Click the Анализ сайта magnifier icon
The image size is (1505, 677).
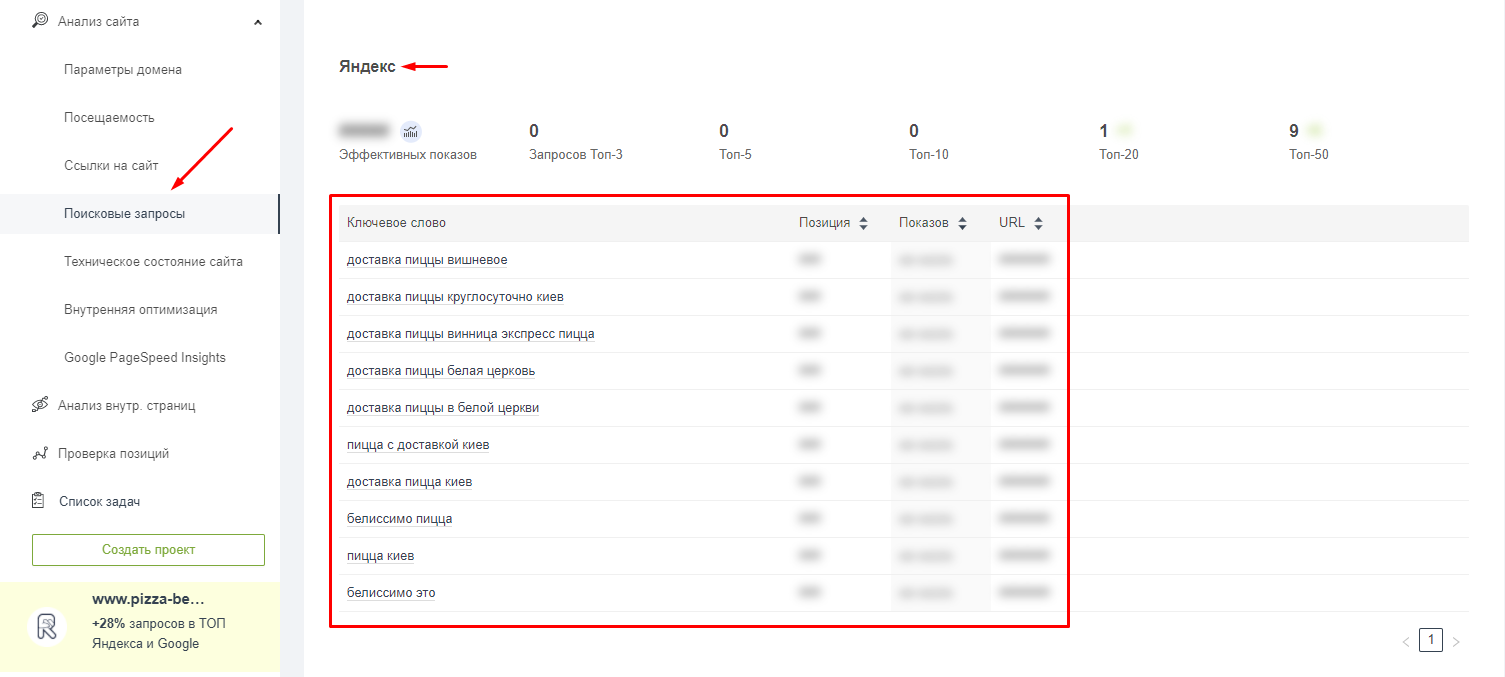click(x=40, y=21)
